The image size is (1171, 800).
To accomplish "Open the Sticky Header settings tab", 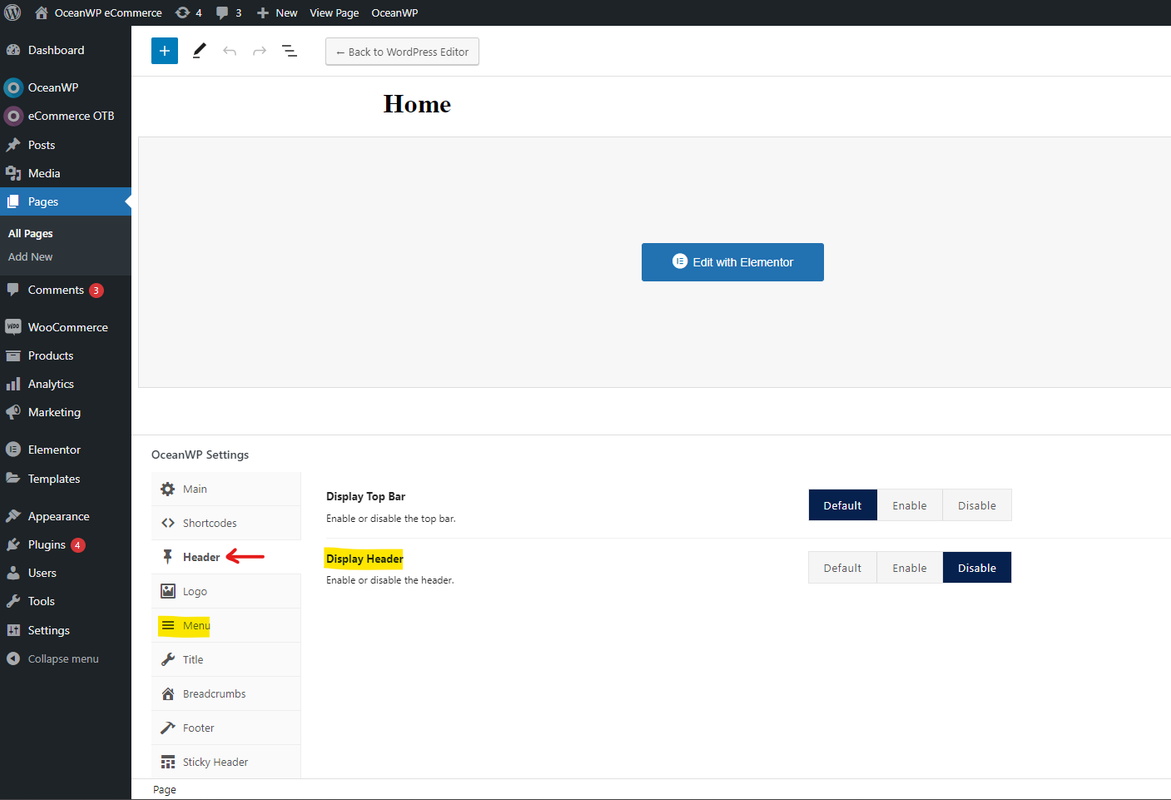I will [226, 762].
